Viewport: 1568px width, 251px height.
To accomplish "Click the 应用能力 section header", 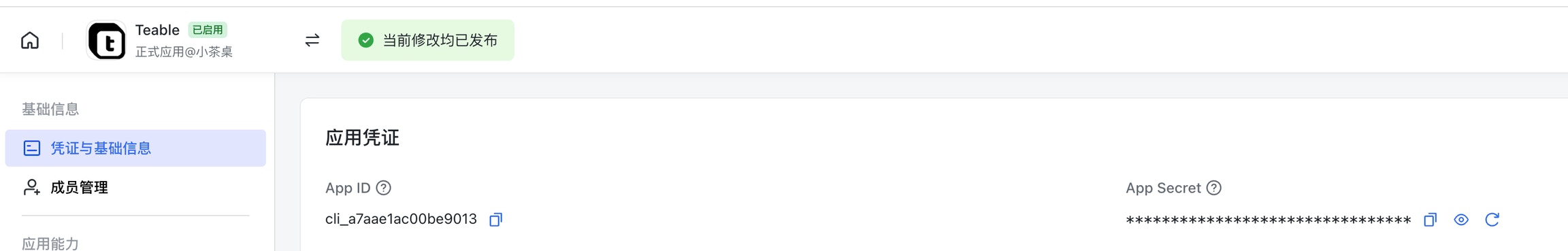I will pos(50,244).
